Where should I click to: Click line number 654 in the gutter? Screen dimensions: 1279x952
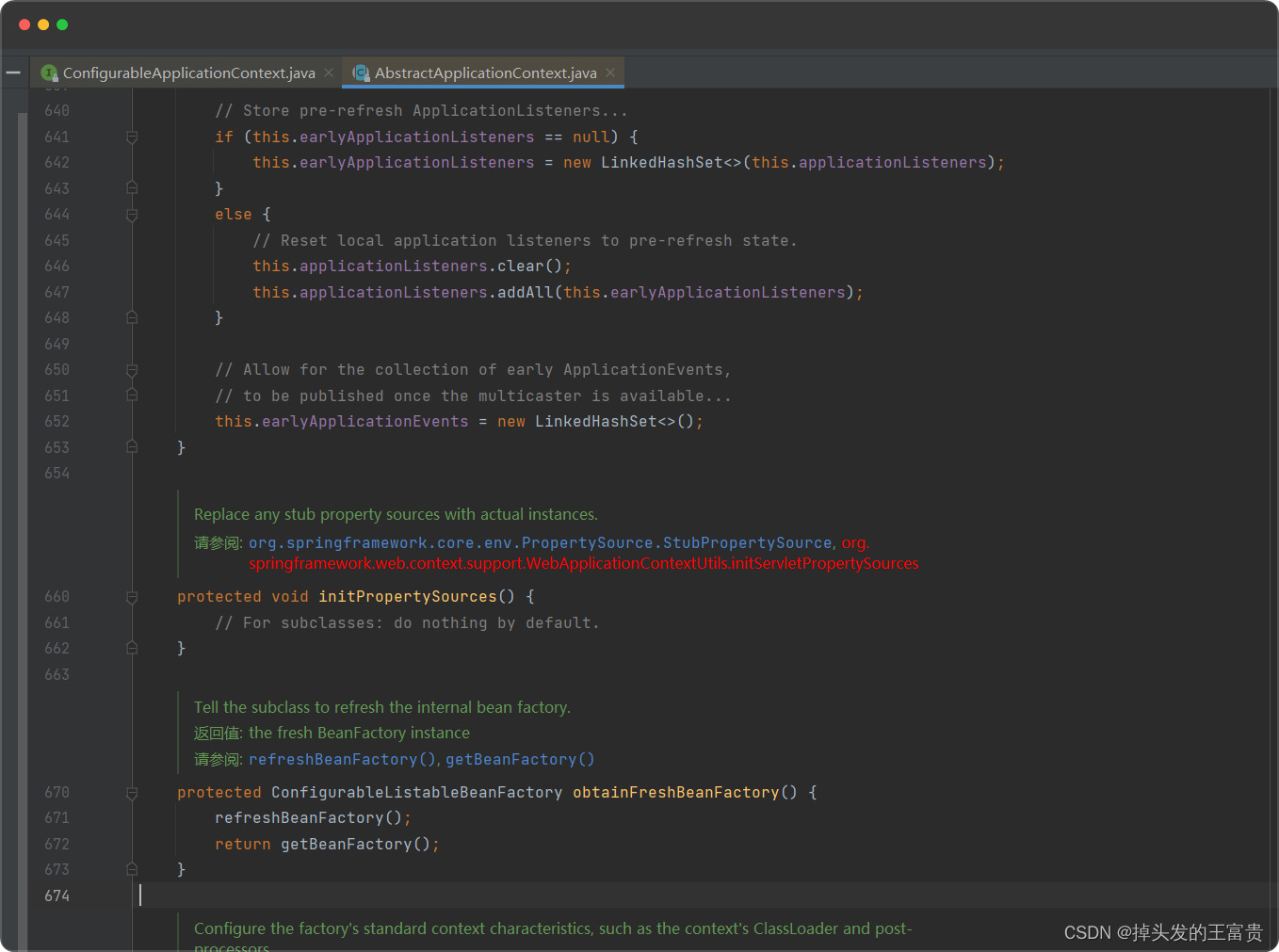pyautogui.click(x=57, y=474)
